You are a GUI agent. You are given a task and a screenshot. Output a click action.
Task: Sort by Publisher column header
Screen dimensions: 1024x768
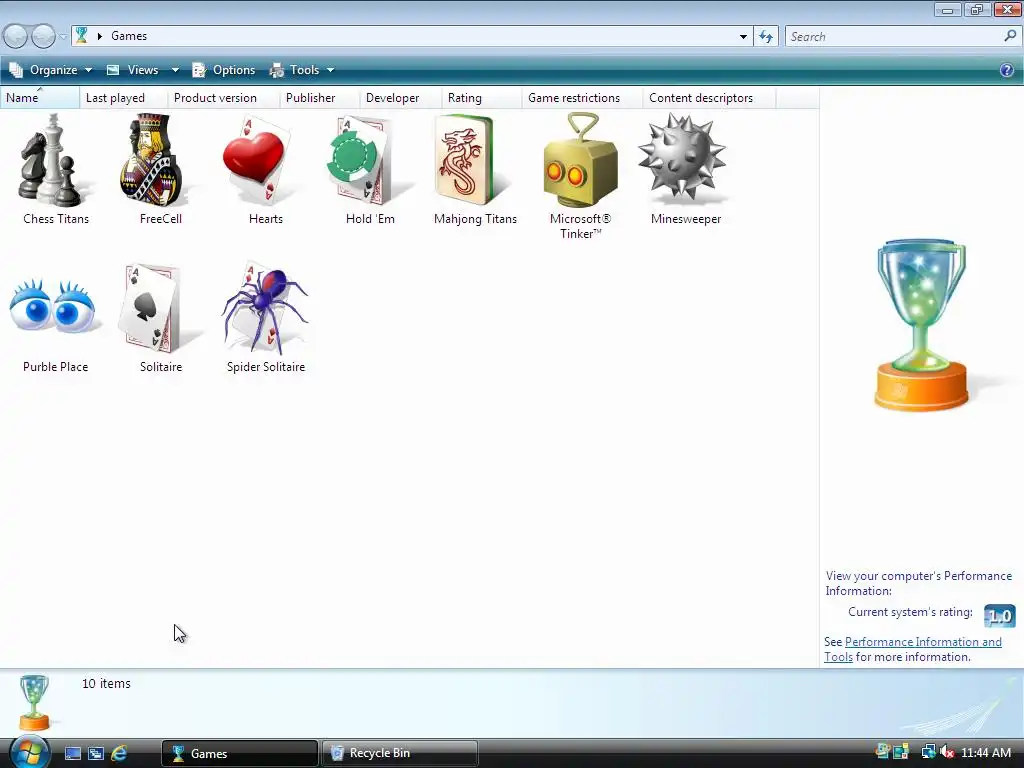(319, 98)
